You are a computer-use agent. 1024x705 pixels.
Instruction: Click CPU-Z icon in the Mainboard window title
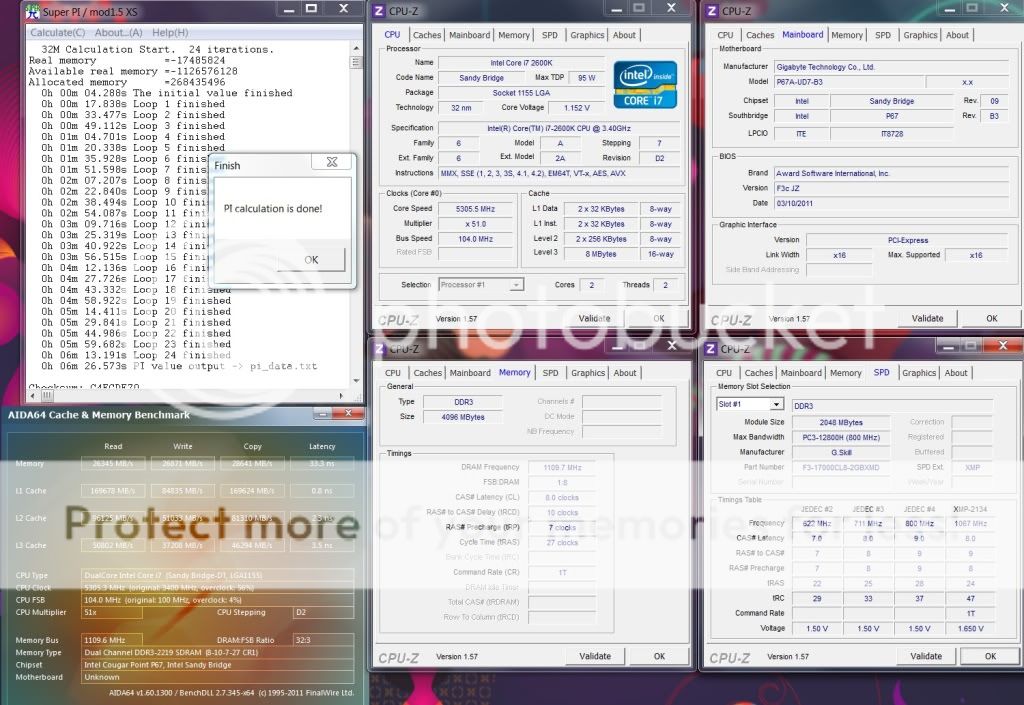pos(712,11)
